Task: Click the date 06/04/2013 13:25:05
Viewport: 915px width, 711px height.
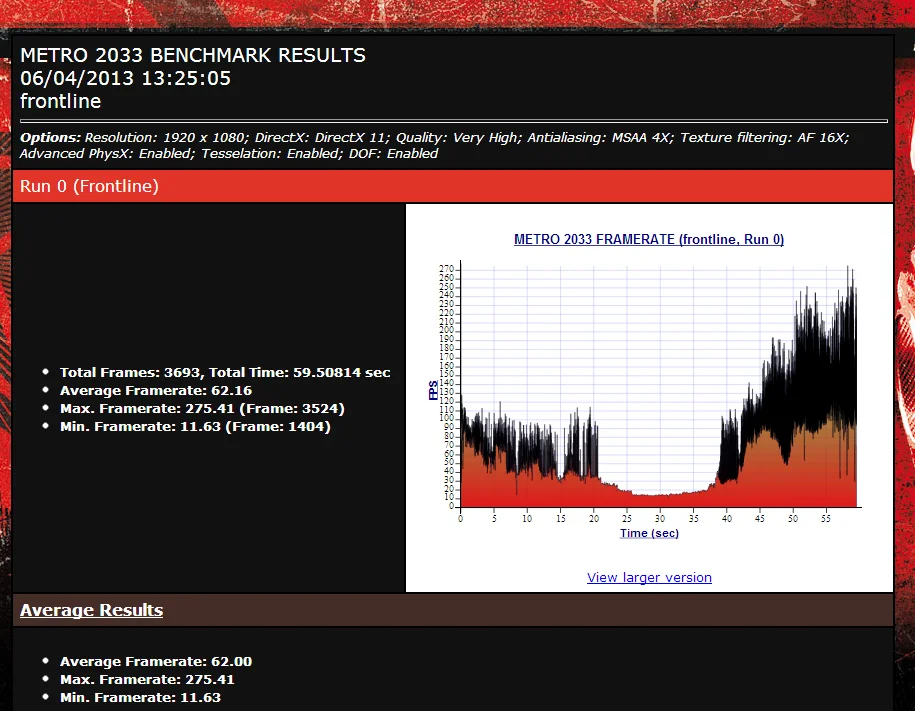Action: pyautogui.click(x=125, y=78)
